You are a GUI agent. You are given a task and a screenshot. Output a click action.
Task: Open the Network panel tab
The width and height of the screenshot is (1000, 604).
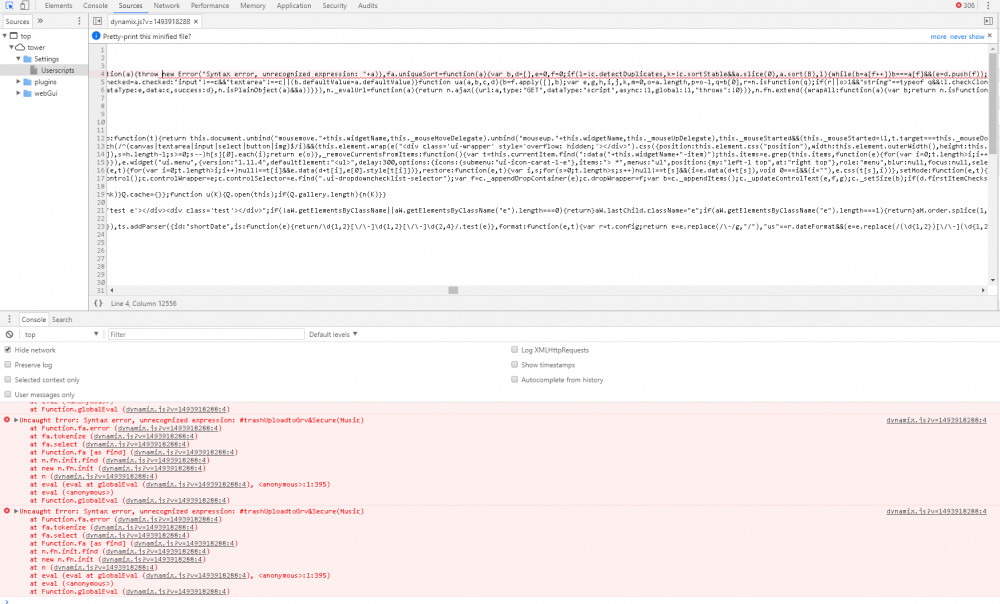click(166, 6)
